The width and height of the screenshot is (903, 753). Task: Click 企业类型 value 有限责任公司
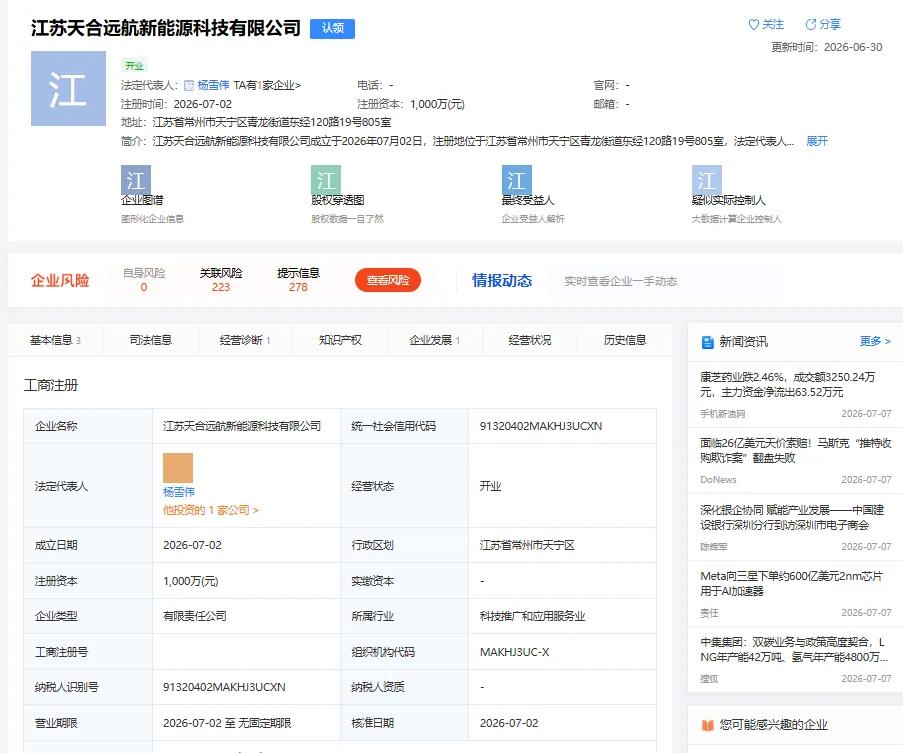click(x=195, y=617)
